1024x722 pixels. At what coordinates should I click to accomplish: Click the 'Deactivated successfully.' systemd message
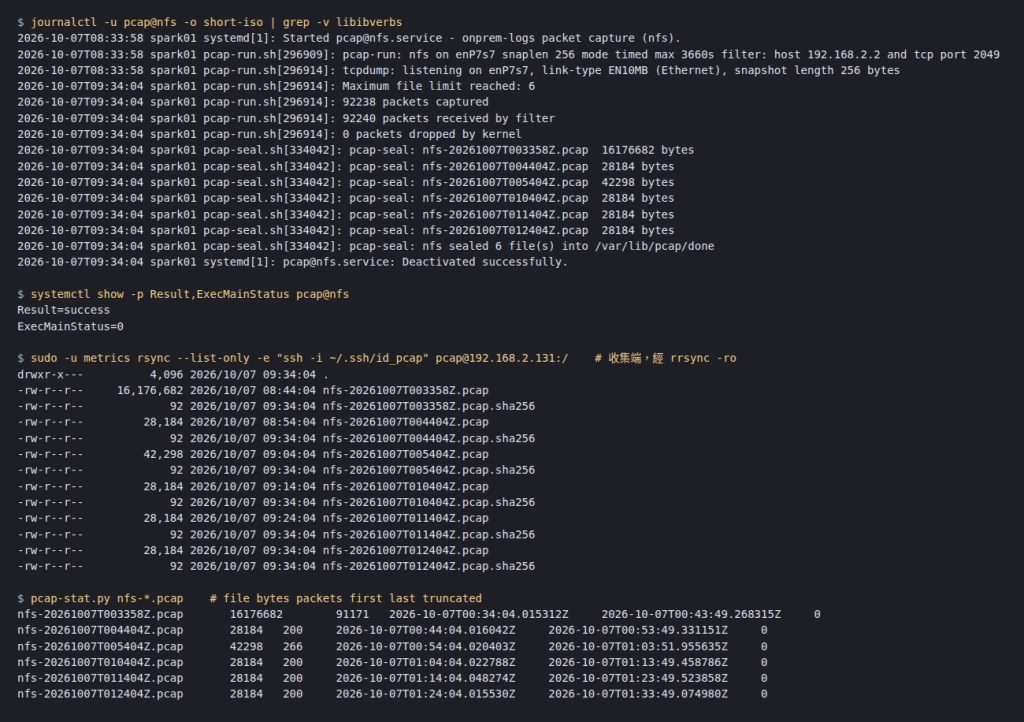[485, 262]
